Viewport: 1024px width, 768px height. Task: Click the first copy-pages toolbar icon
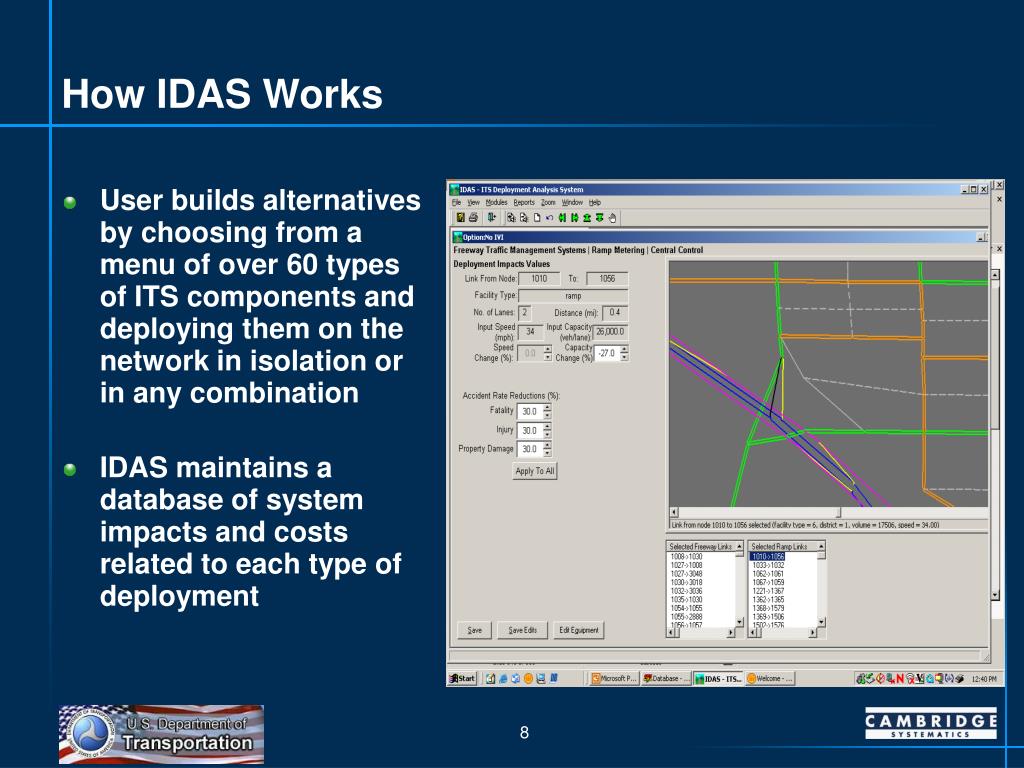tap(511, 218)
